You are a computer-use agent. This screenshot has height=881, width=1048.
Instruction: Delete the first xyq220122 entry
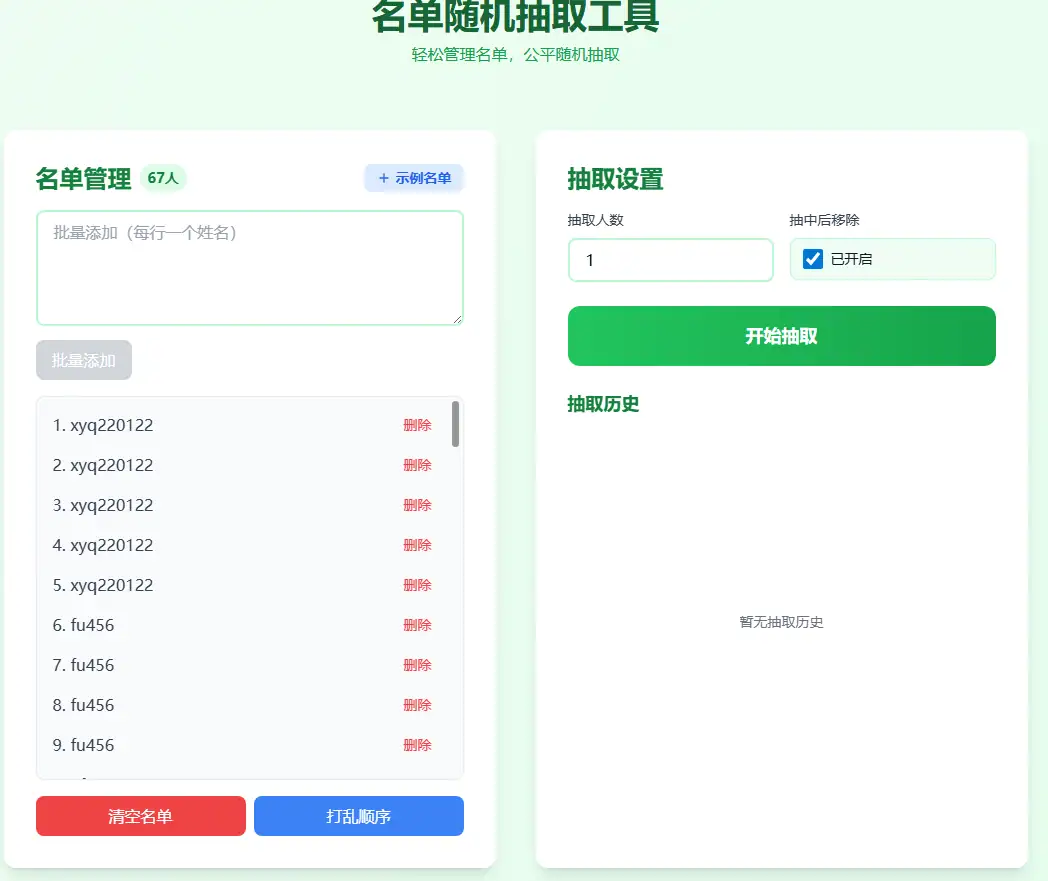pyautogui.click(x=417, y=425)
